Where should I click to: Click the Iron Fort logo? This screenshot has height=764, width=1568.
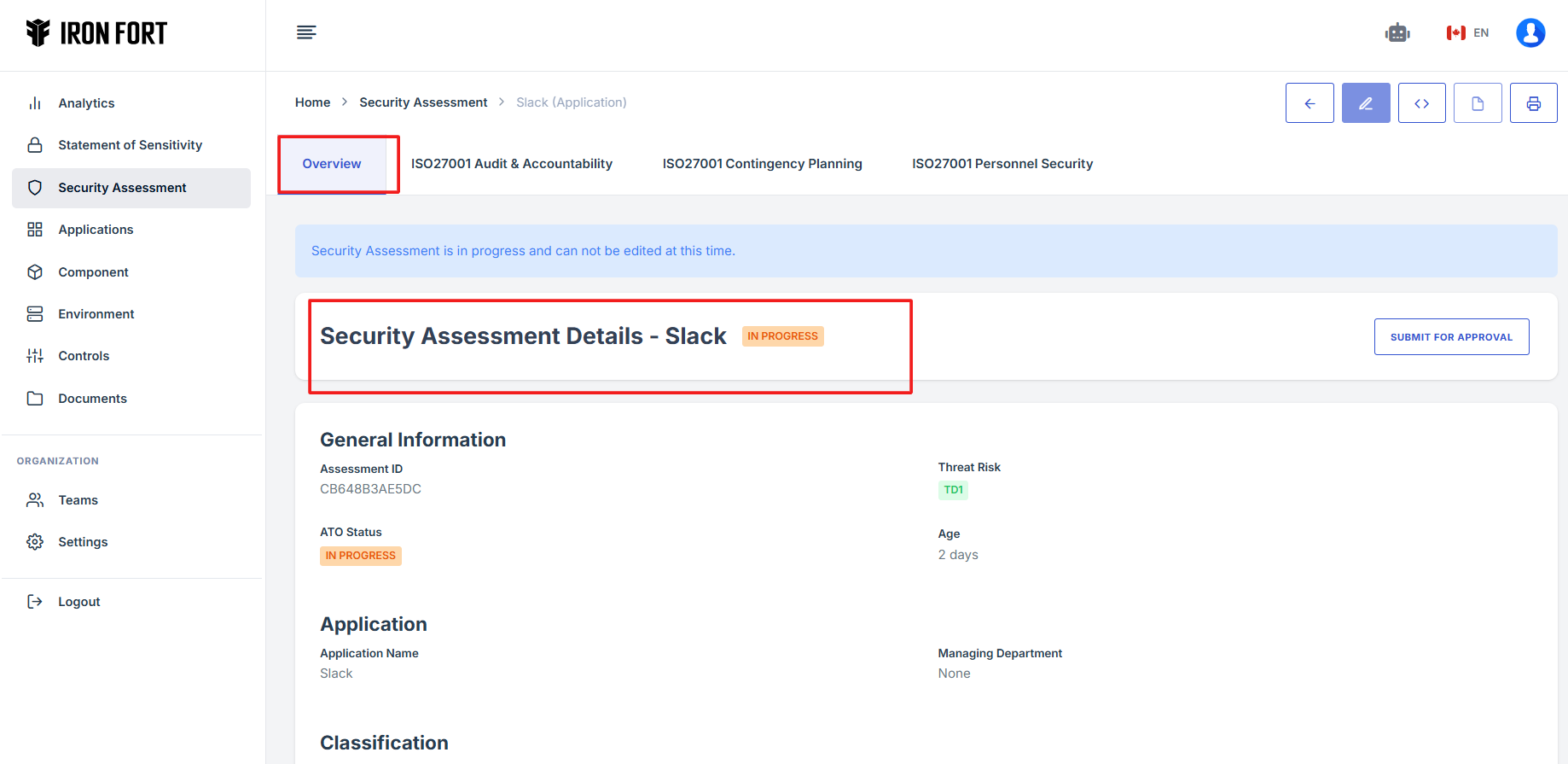[96, 33]
